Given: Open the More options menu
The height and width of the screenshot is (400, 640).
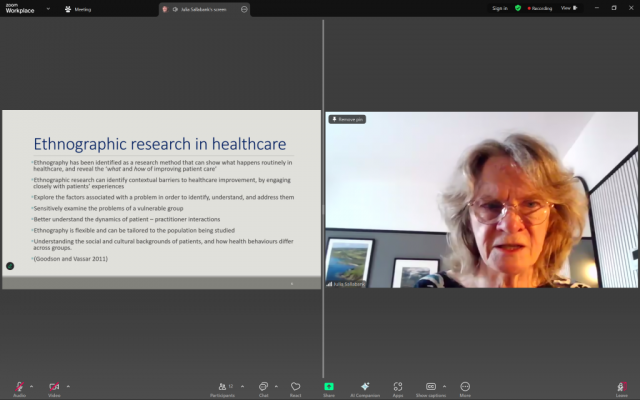Looking at the screenshot, I should [x=465, y=387].
